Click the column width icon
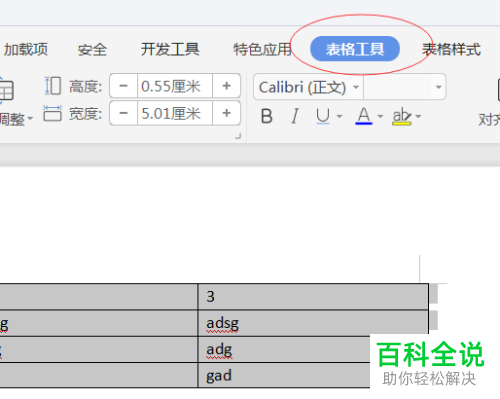Image resolution: width=500 pixels, height=399 pixels. pyautogui.click(x=53, y=113)
